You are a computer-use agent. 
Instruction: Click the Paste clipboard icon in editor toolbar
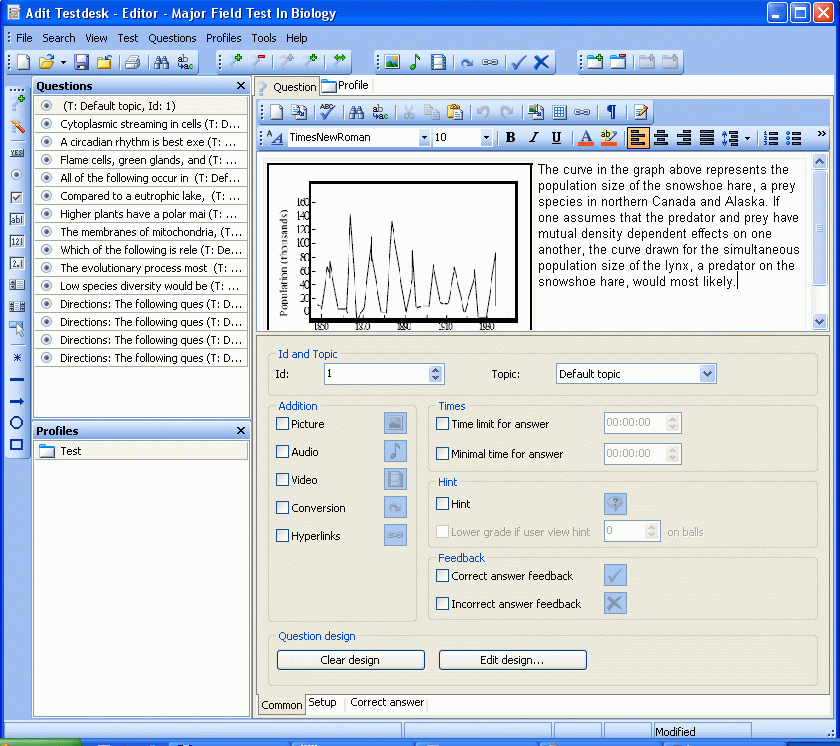(455, 111)
